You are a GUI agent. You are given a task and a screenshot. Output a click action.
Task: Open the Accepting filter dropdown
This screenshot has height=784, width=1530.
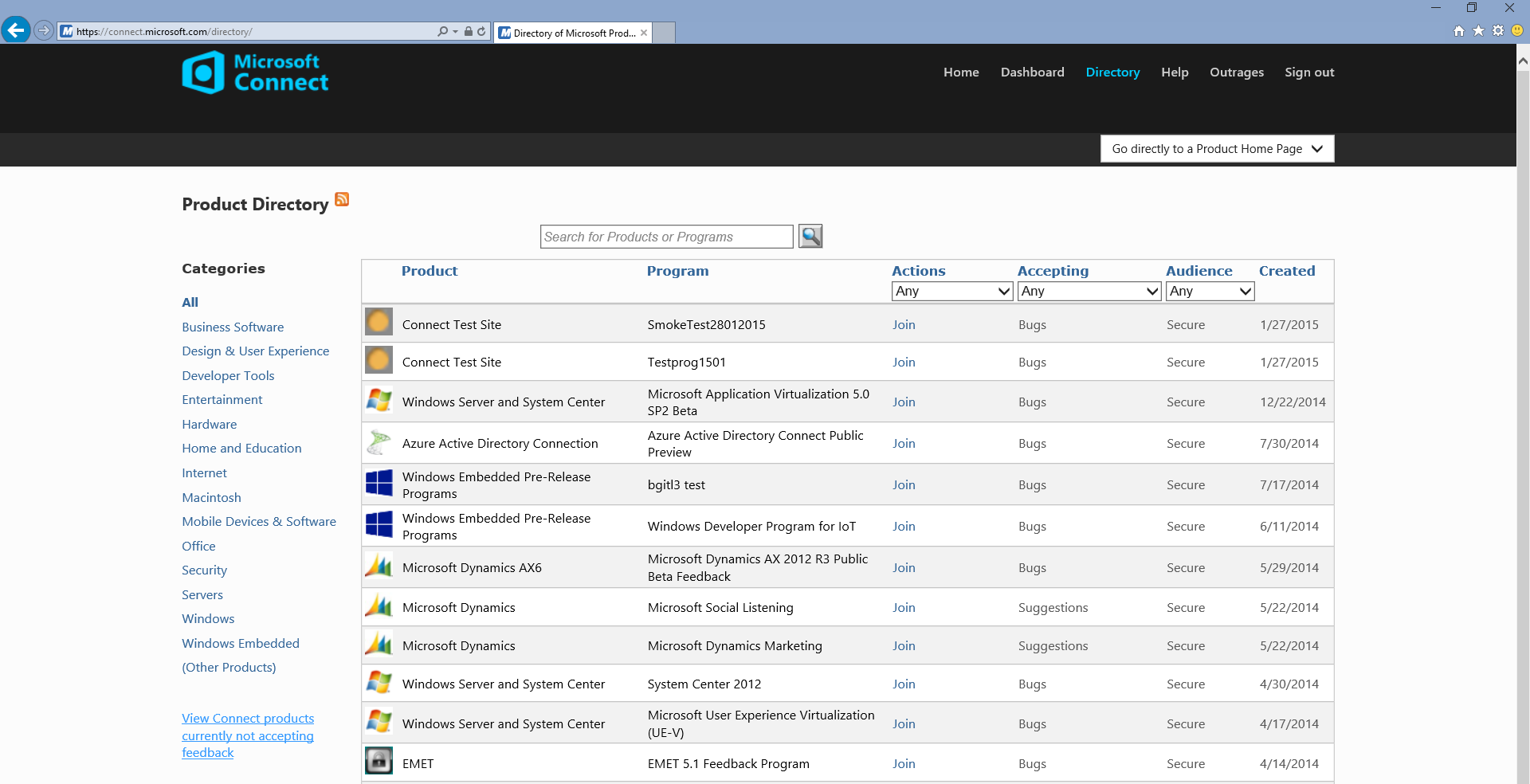coord(1089,292)
